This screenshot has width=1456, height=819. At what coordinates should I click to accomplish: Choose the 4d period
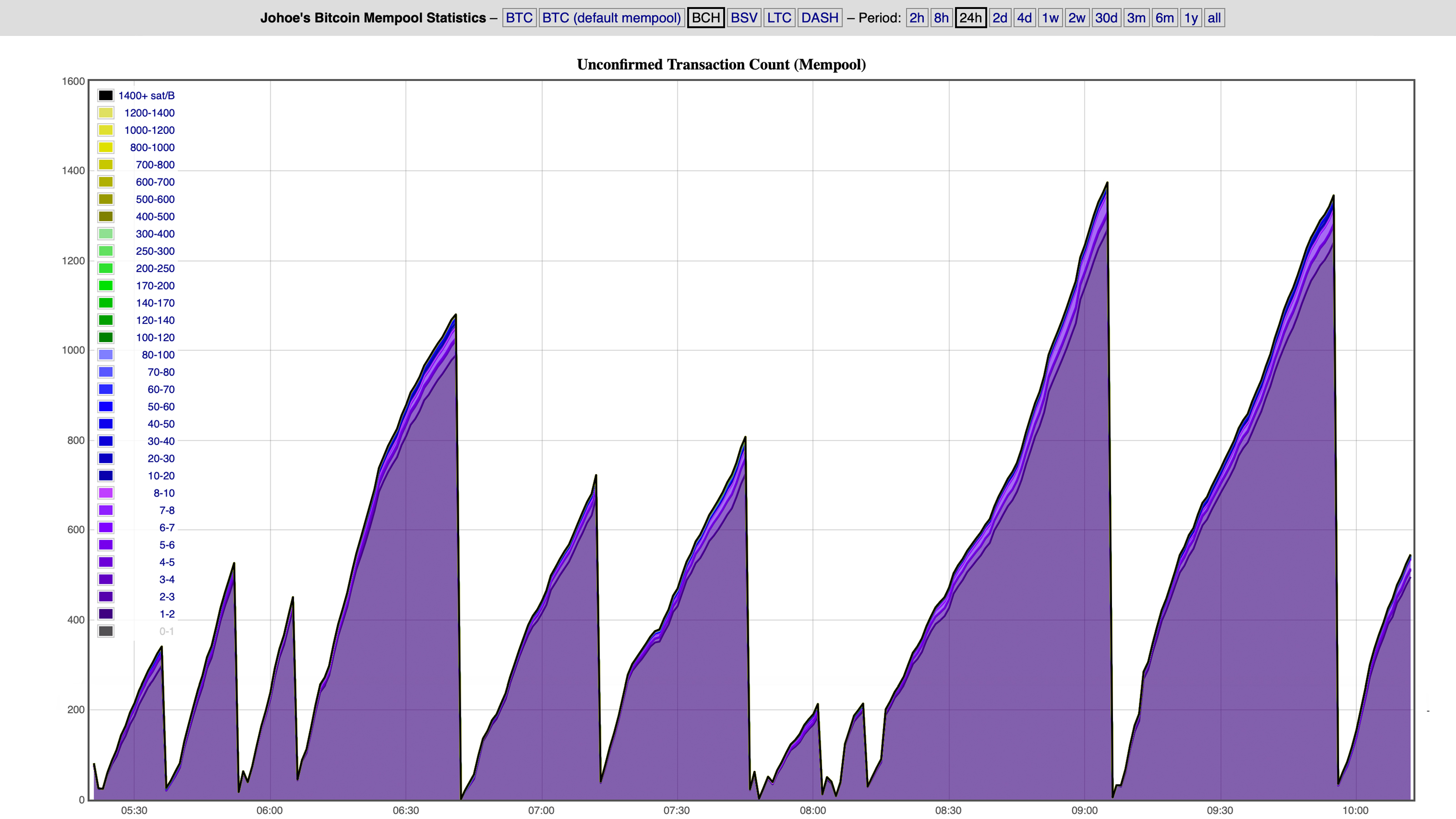click(x=1024, y=18)
